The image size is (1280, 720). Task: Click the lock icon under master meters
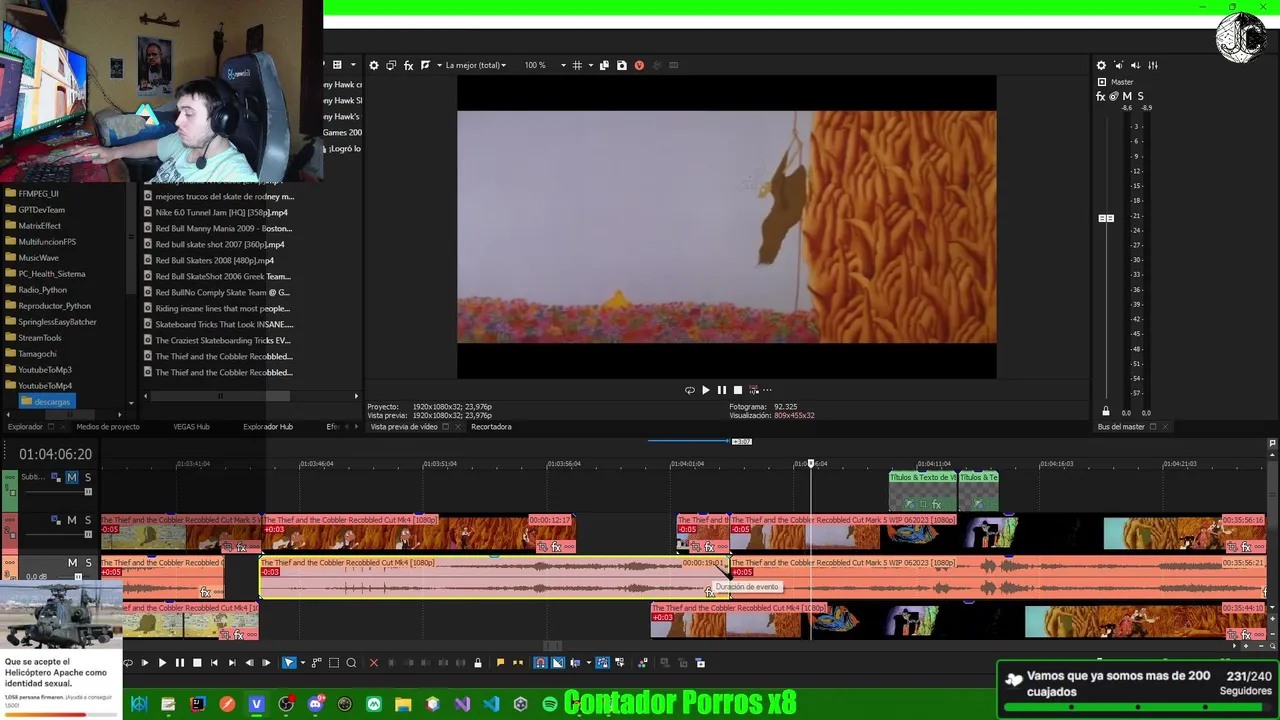click(x=1105, y=411)
